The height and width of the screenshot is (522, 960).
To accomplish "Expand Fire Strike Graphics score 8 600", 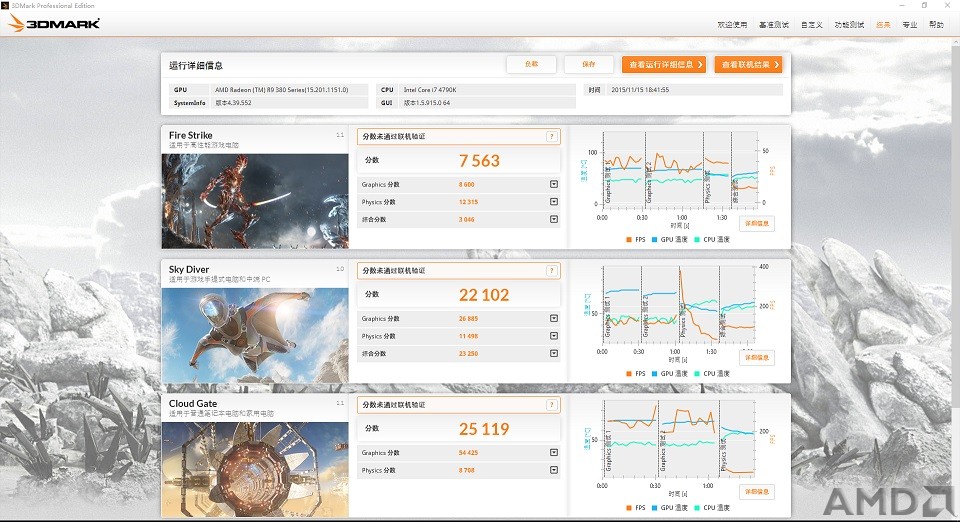I will pos(554,184).
